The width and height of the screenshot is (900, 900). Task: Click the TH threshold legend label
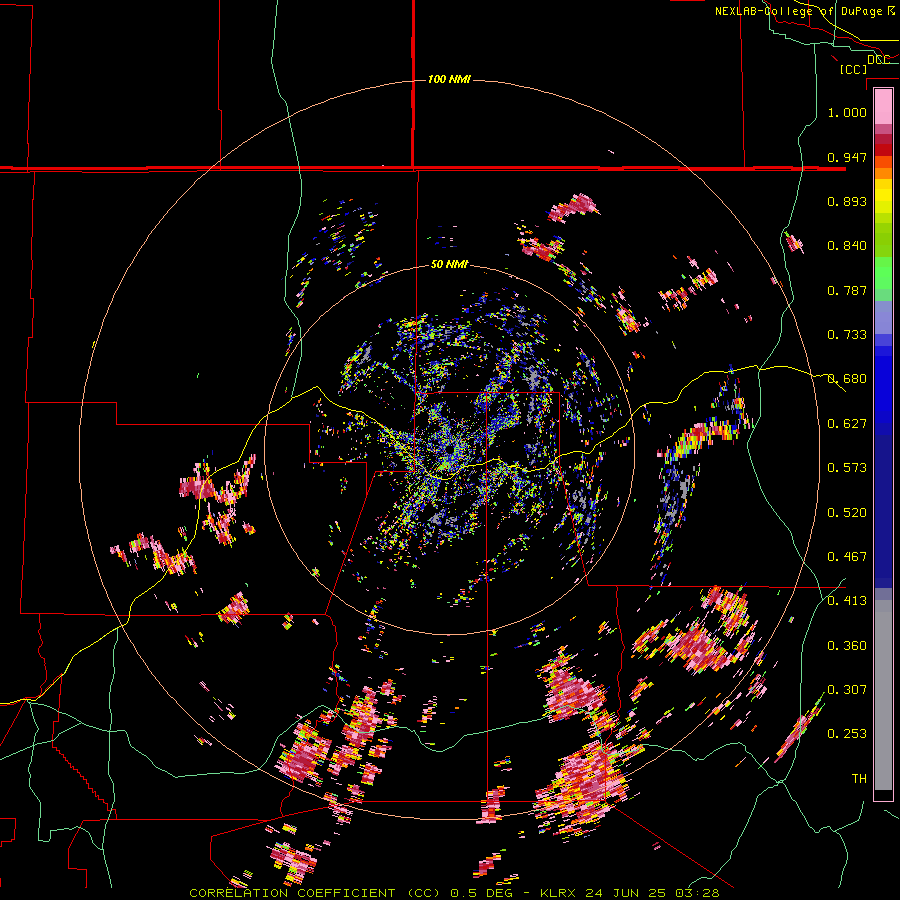[x=859, y=779]
